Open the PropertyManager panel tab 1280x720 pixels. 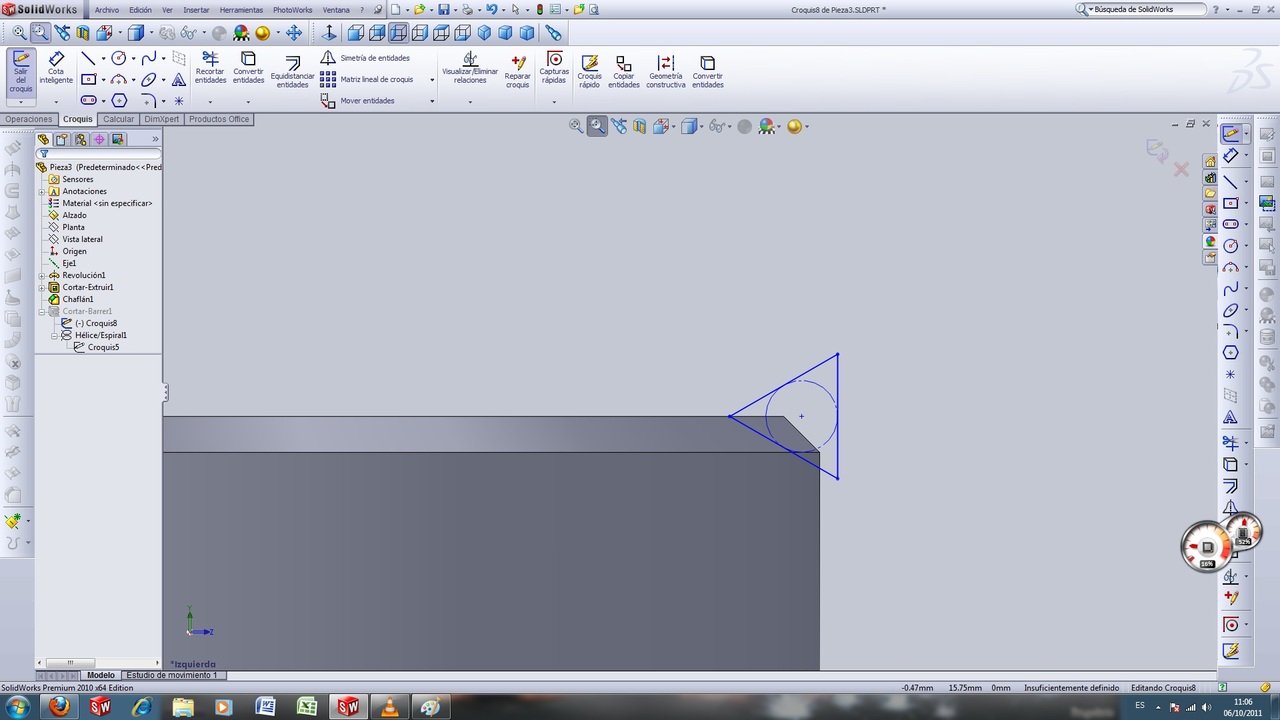pos(62,139)
